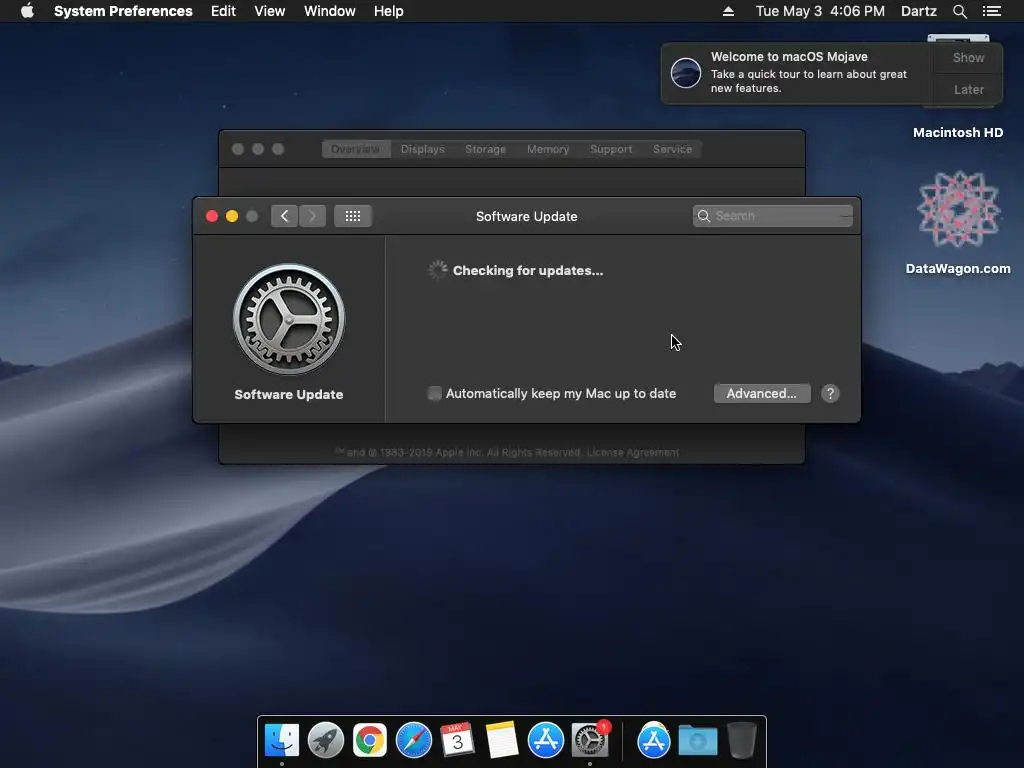Click the Advanced... button
Screen dimensions: 1024x768
761,393
